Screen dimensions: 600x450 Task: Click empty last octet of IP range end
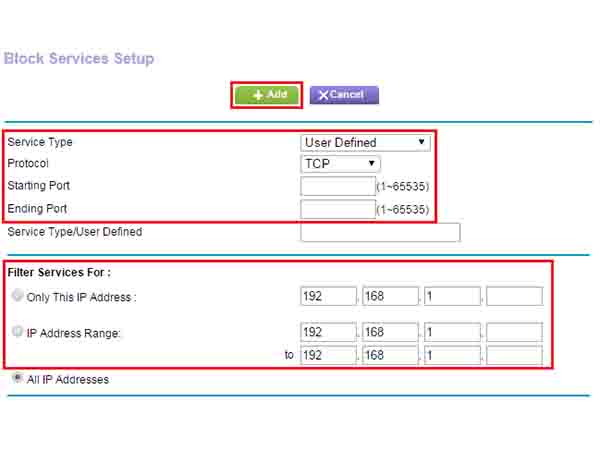click(x=514, y=355)
